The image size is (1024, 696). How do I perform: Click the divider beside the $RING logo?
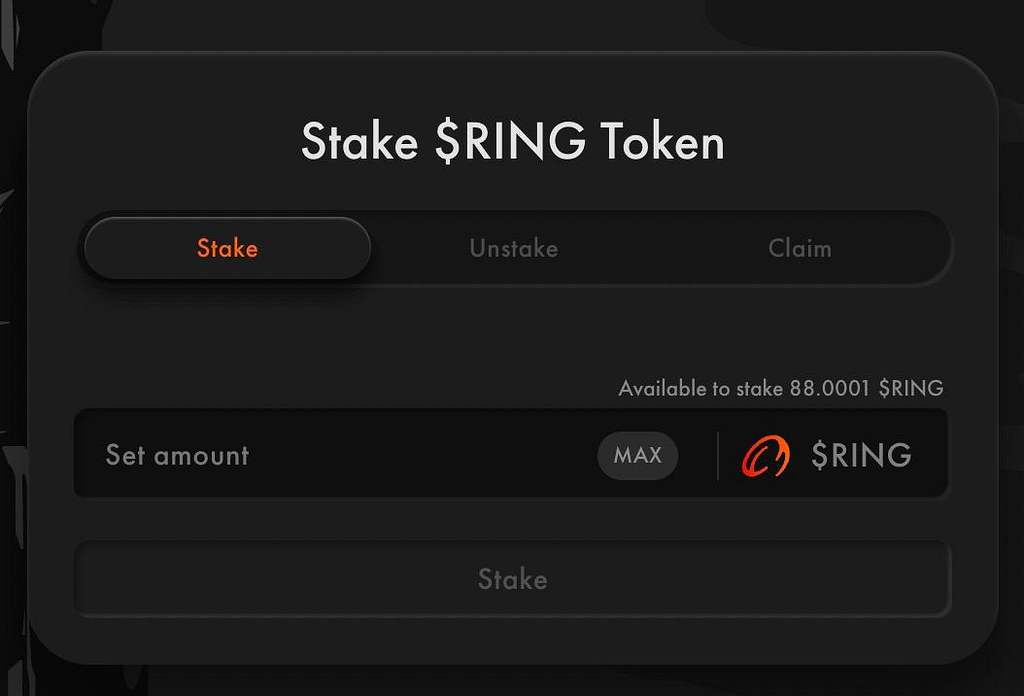click(718, 456)
